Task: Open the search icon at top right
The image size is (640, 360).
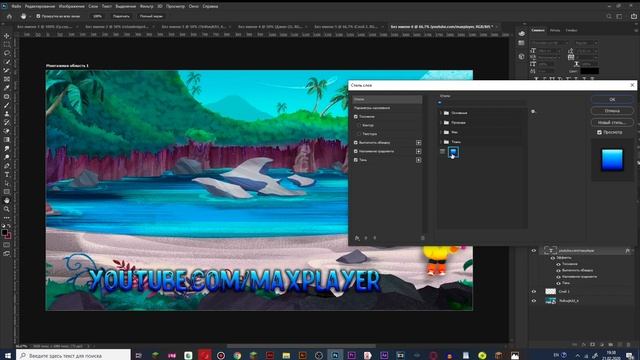Action: (x=609, y=16)
